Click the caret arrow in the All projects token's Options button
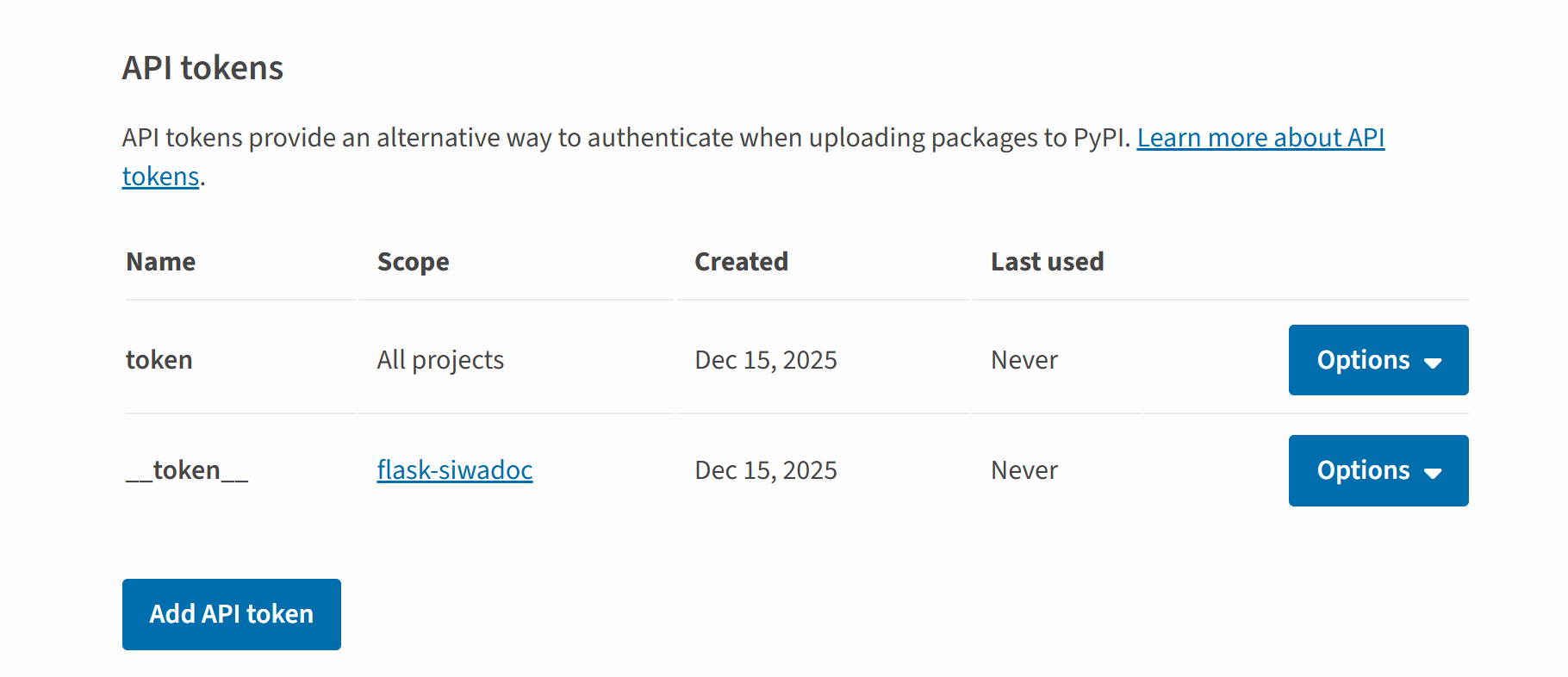The image size is (1568, 677). point(1433,363)
